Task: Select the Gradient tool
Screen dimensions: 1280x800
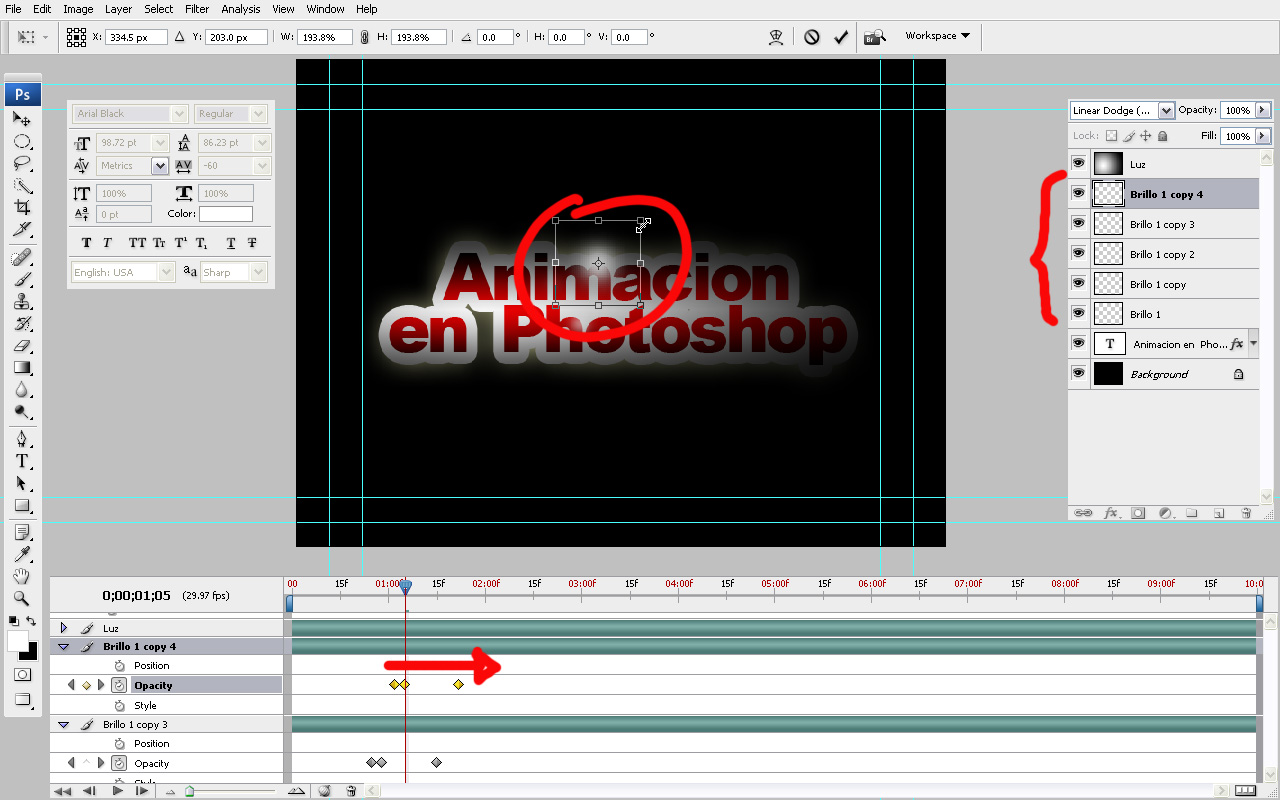Action: point(22,368)
